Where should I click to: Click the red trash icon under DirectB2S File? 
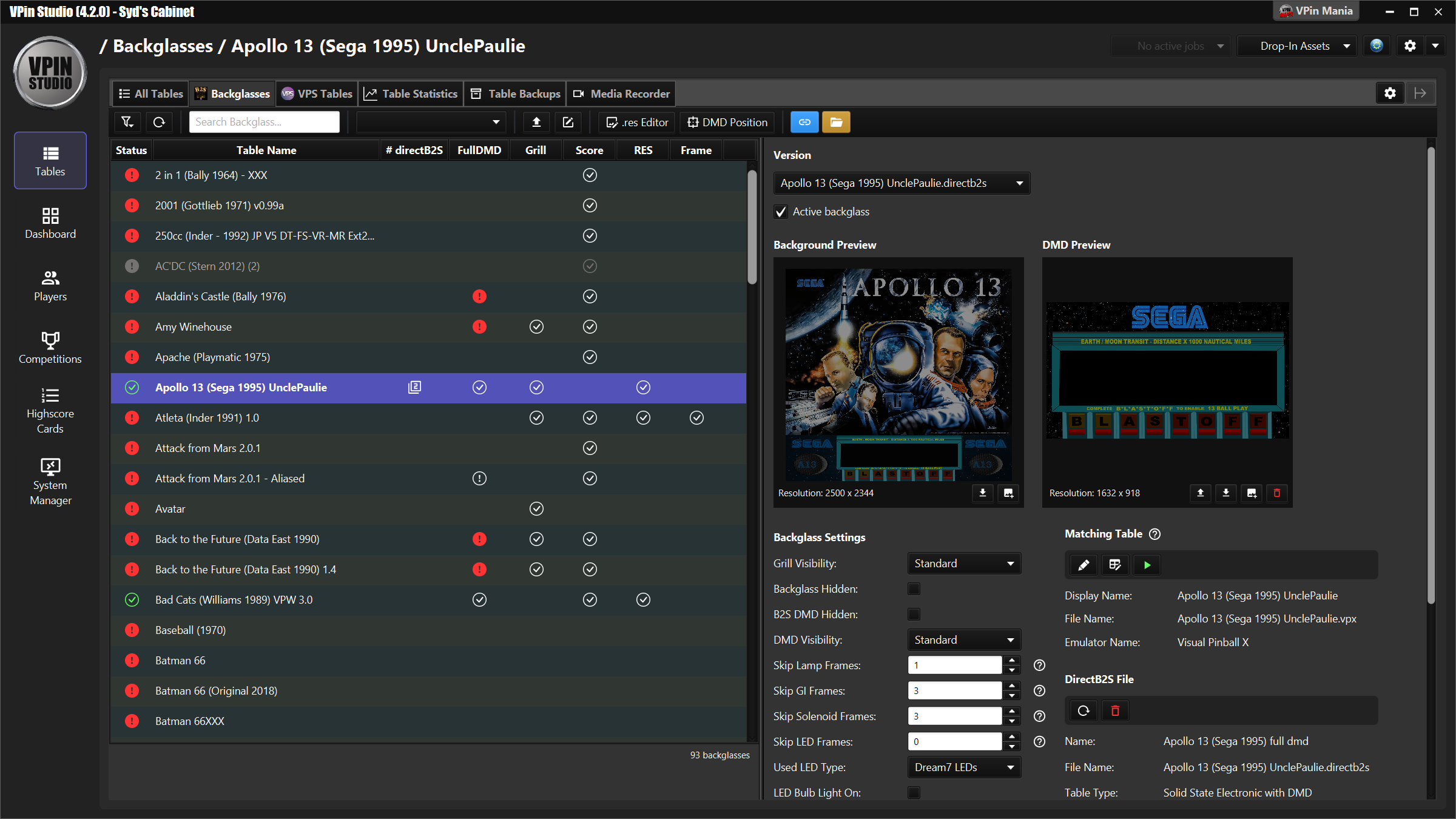pos(1115,710)
